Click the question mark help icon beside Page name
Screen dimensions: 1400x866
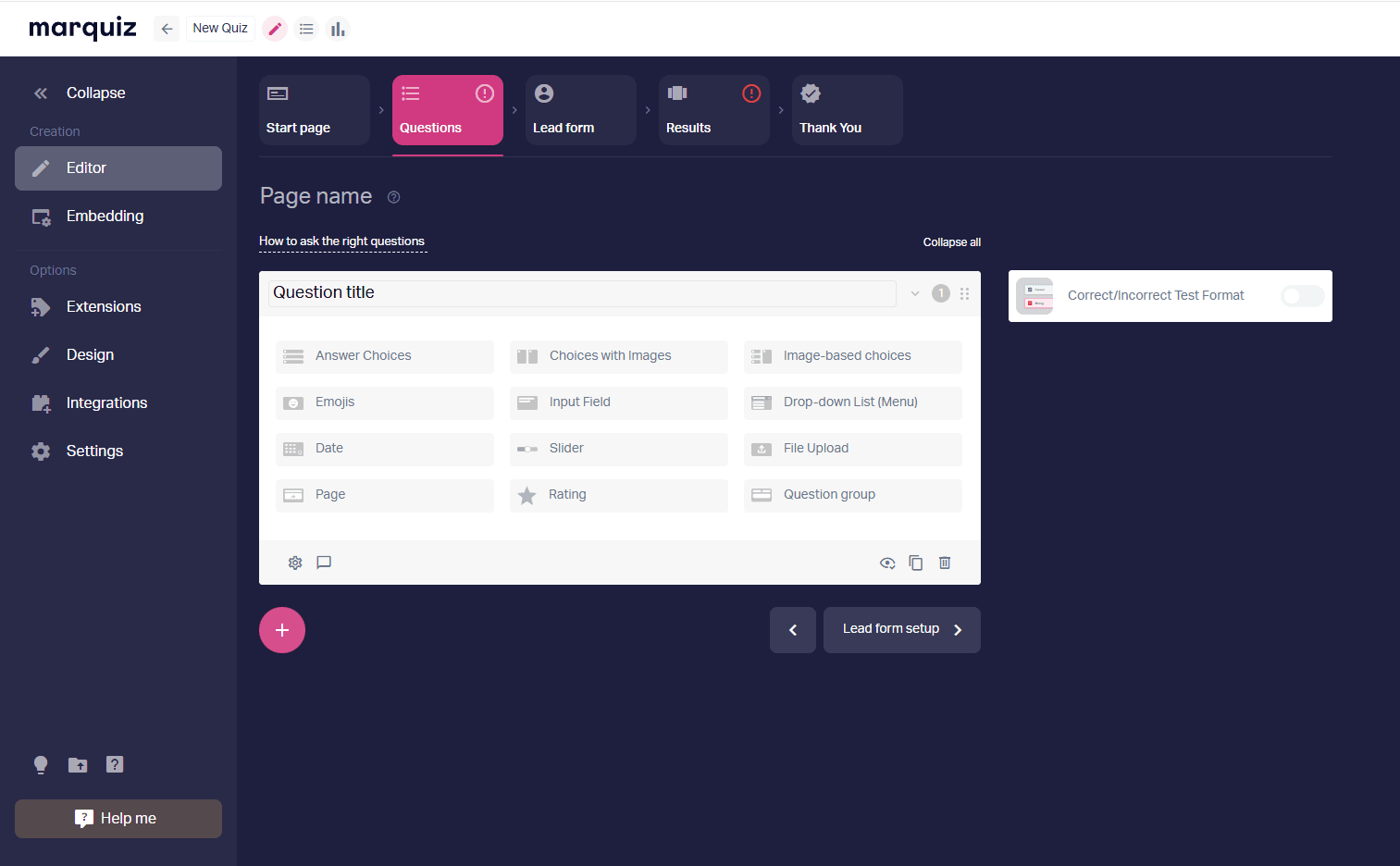pyautogui.click(x=393, y=197)
